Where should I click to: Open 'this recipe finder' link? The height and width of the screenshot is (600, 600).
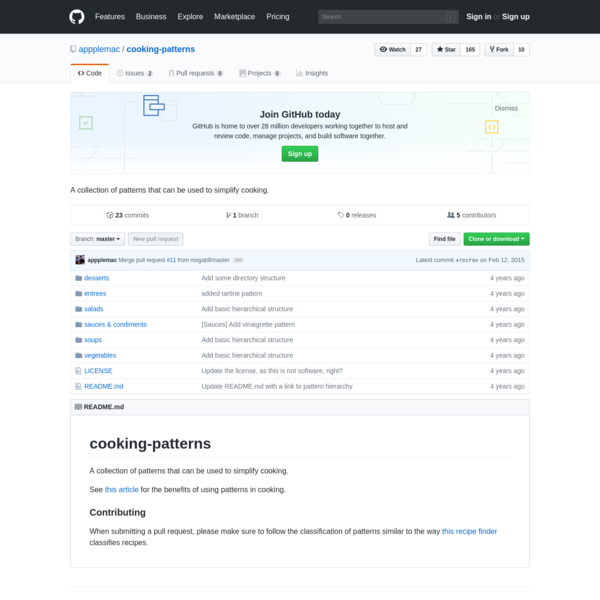pyautogui.click(x=469, y=532)
